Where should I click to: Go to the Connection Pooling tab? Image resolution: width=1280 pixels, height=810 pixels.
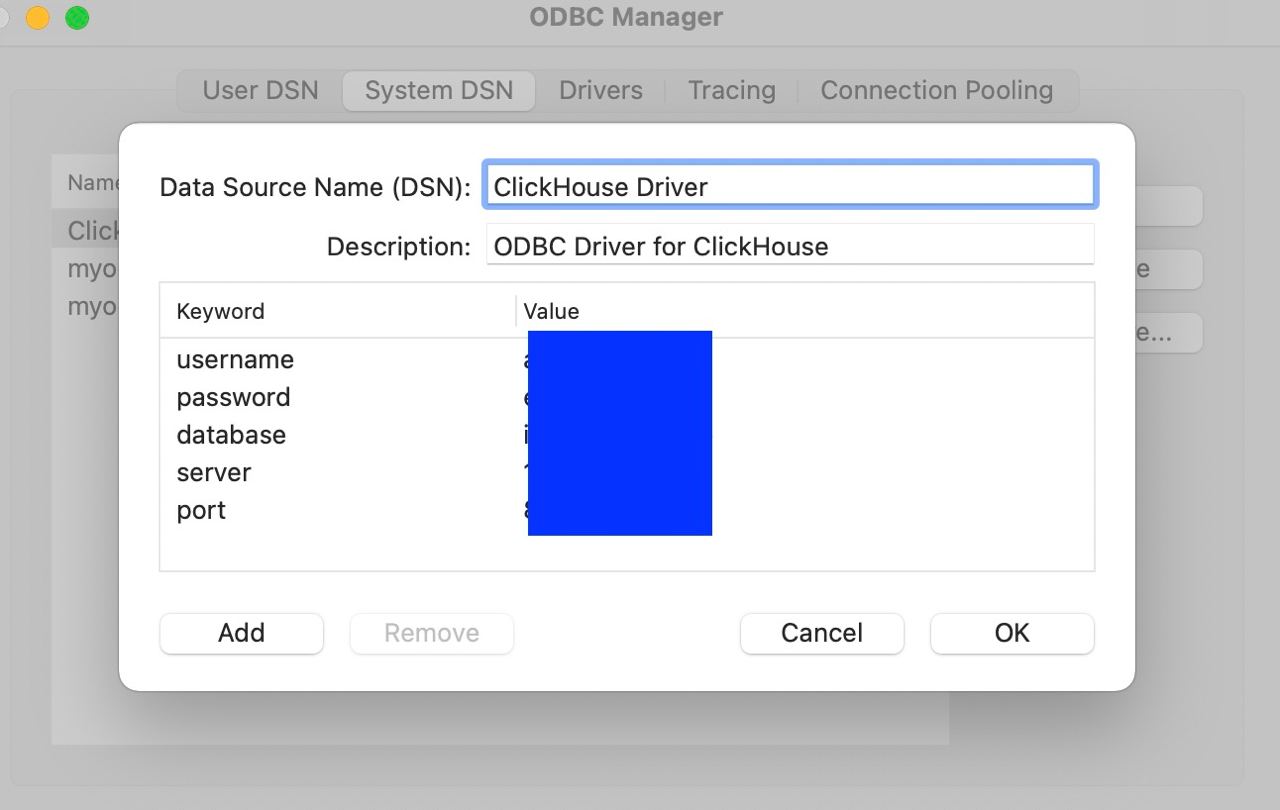point(936,90)
